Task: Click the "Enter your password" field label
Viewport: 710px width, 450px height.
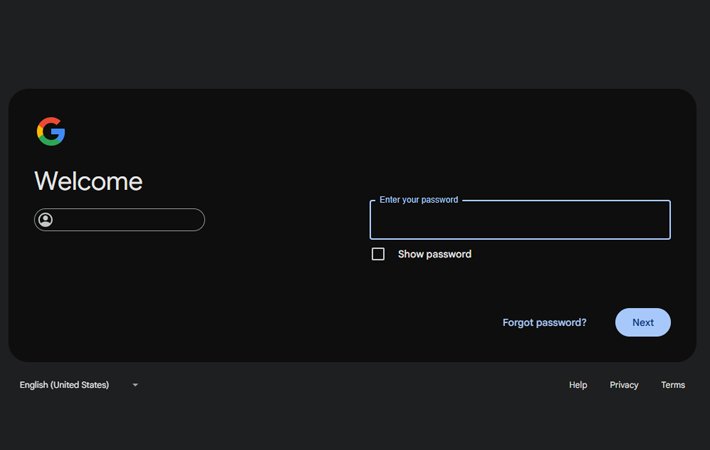Action: 419,200
